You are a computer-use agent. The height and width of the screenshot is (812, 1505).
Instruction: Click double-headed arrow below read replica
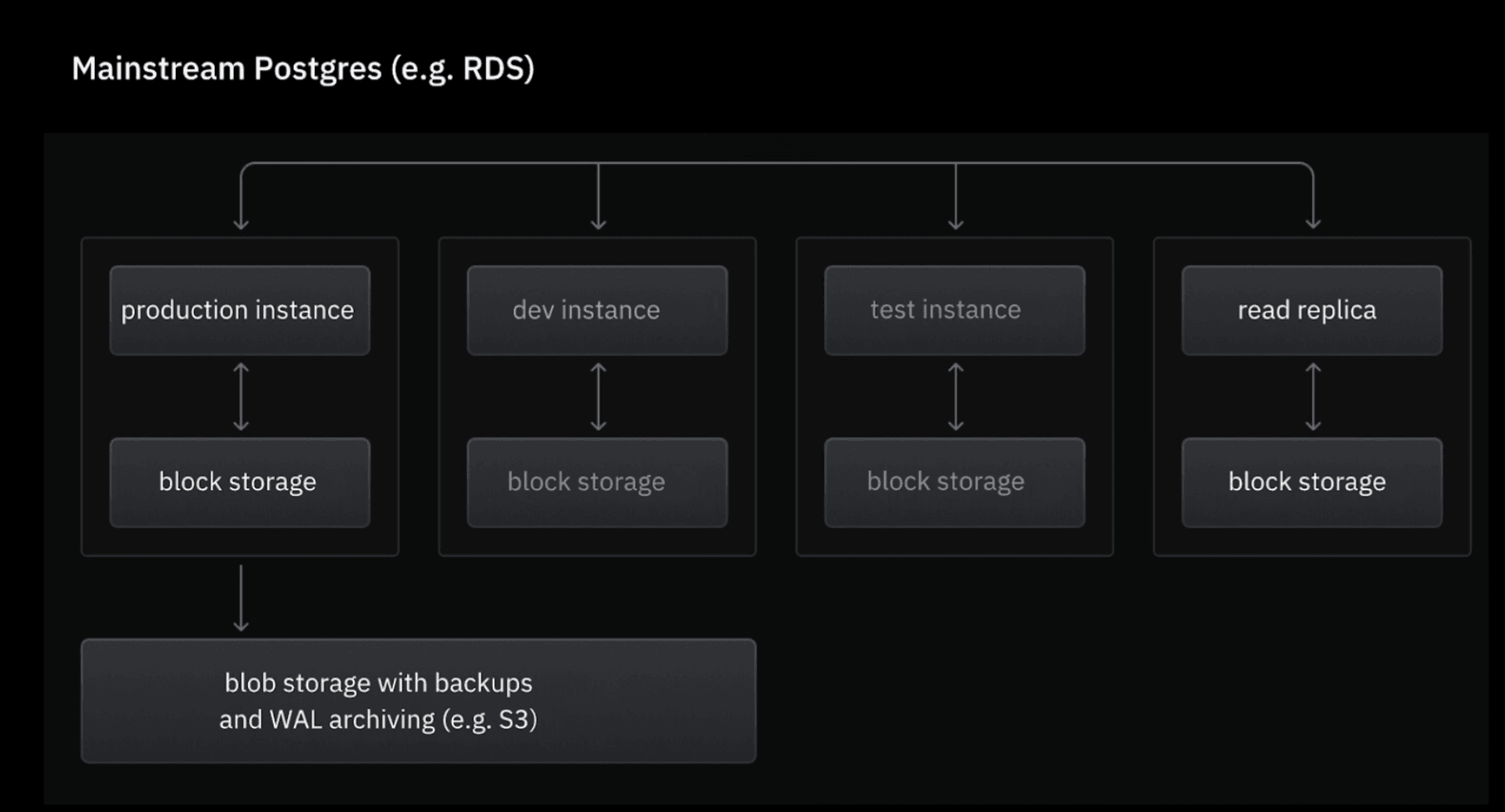(x=1313, y=397)
